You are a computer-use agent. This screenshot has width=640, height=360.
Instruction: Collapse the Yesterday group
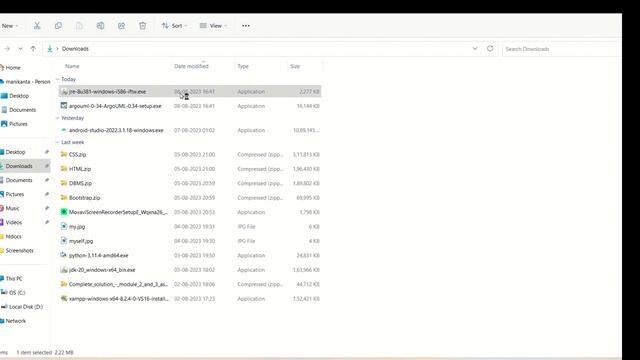click(58, 118)
